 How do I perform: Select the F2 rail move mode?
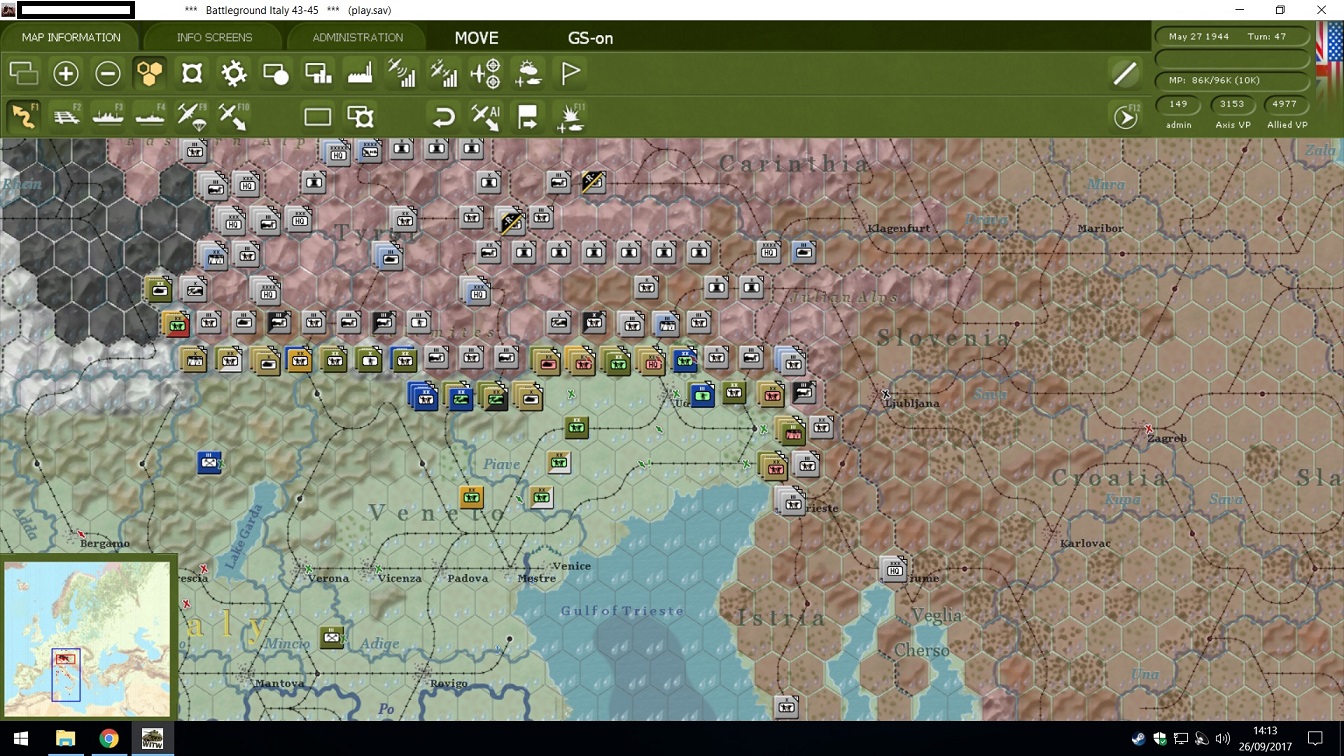pos(66,116)
